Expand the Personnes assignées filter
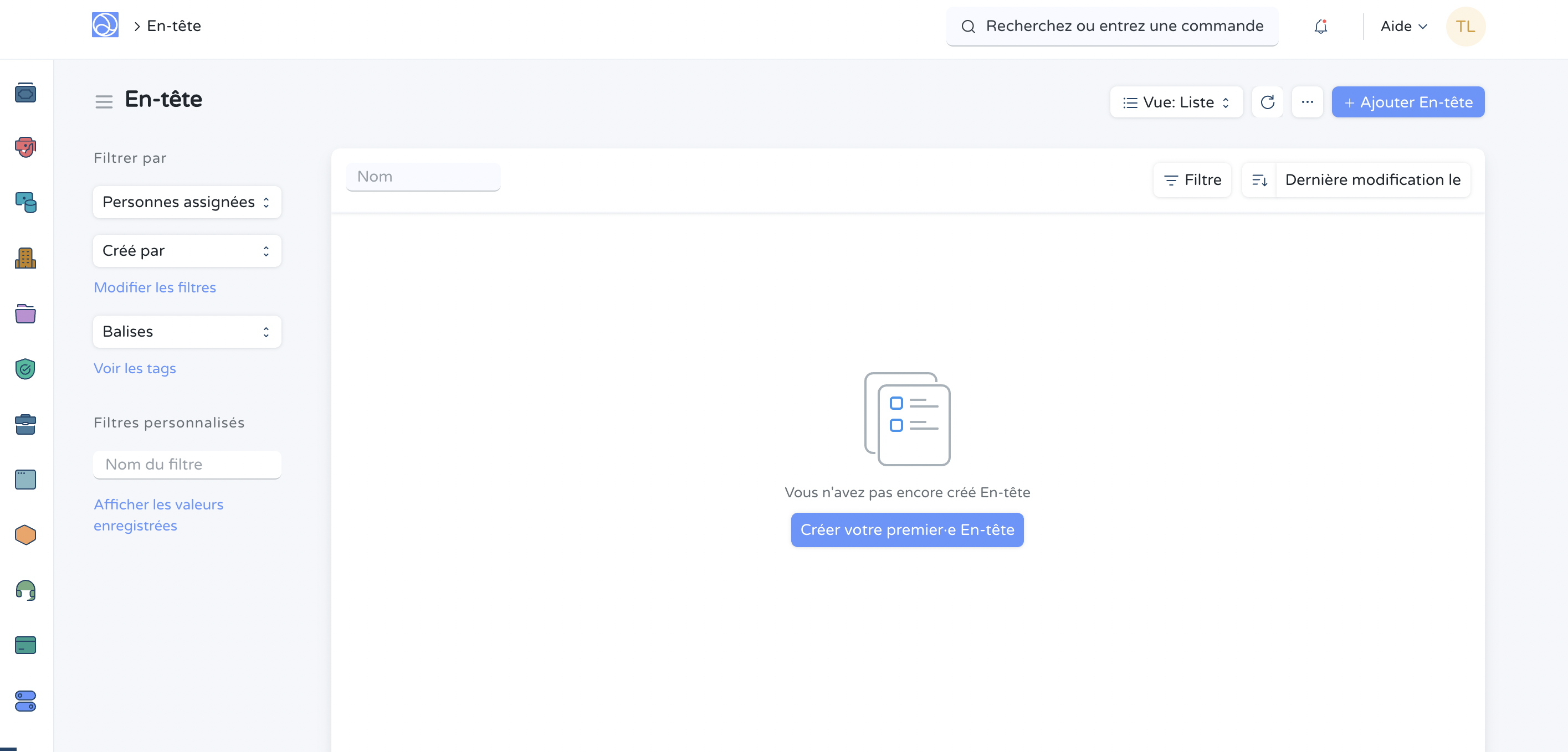This screenshot has width=1568, height=752. click(187, 202)
